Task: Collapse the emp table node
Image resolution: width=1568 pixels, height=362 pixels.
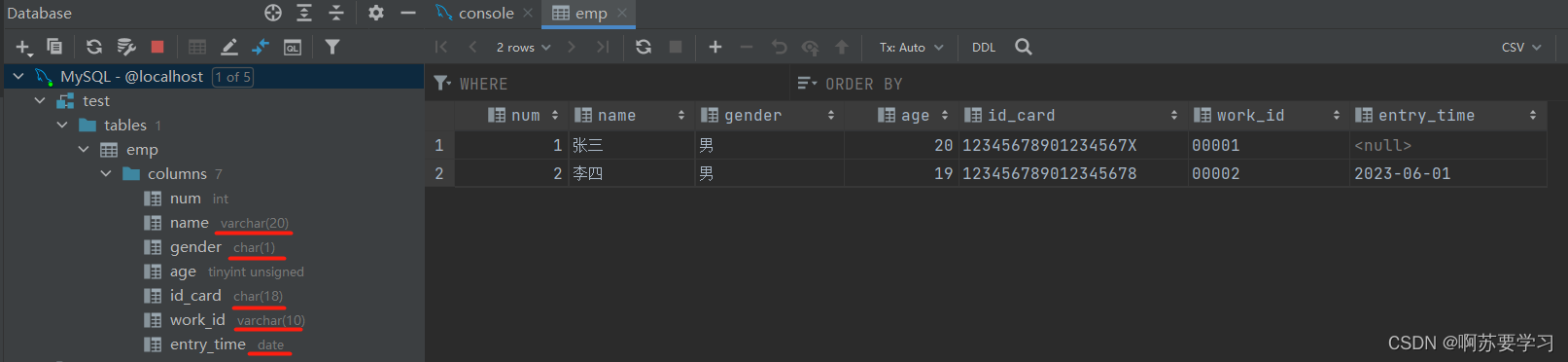Action: coord(84,149)
